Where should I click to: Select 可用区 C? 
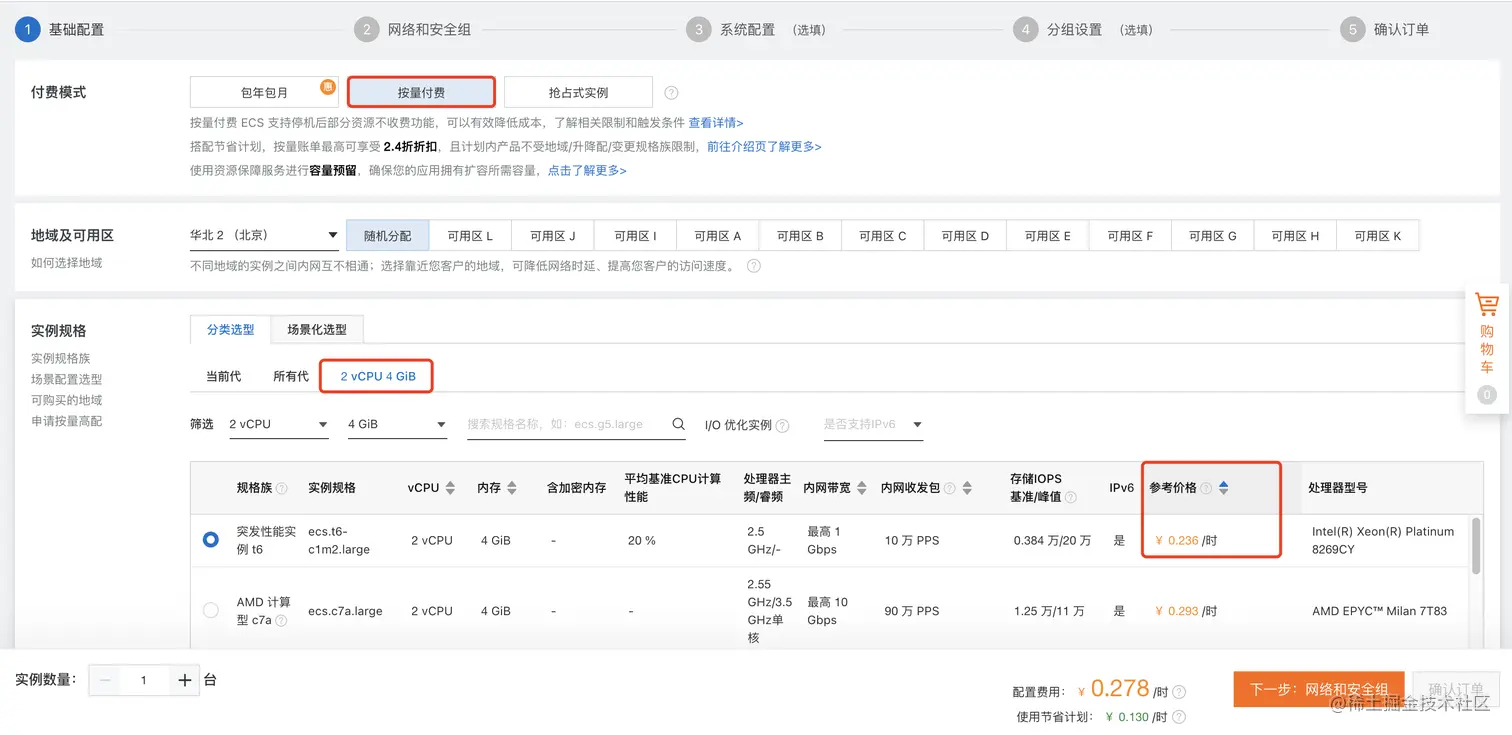[883, 236]
